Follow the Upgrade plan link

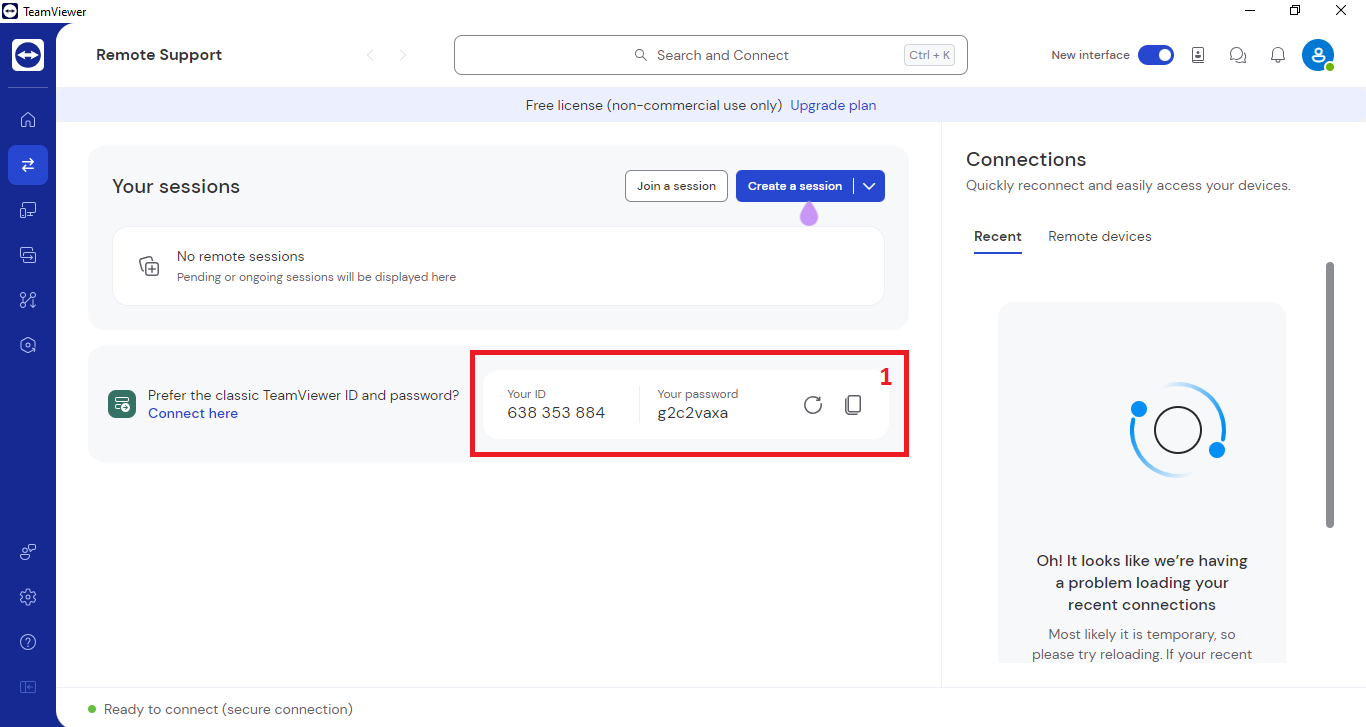click(833, 105)
